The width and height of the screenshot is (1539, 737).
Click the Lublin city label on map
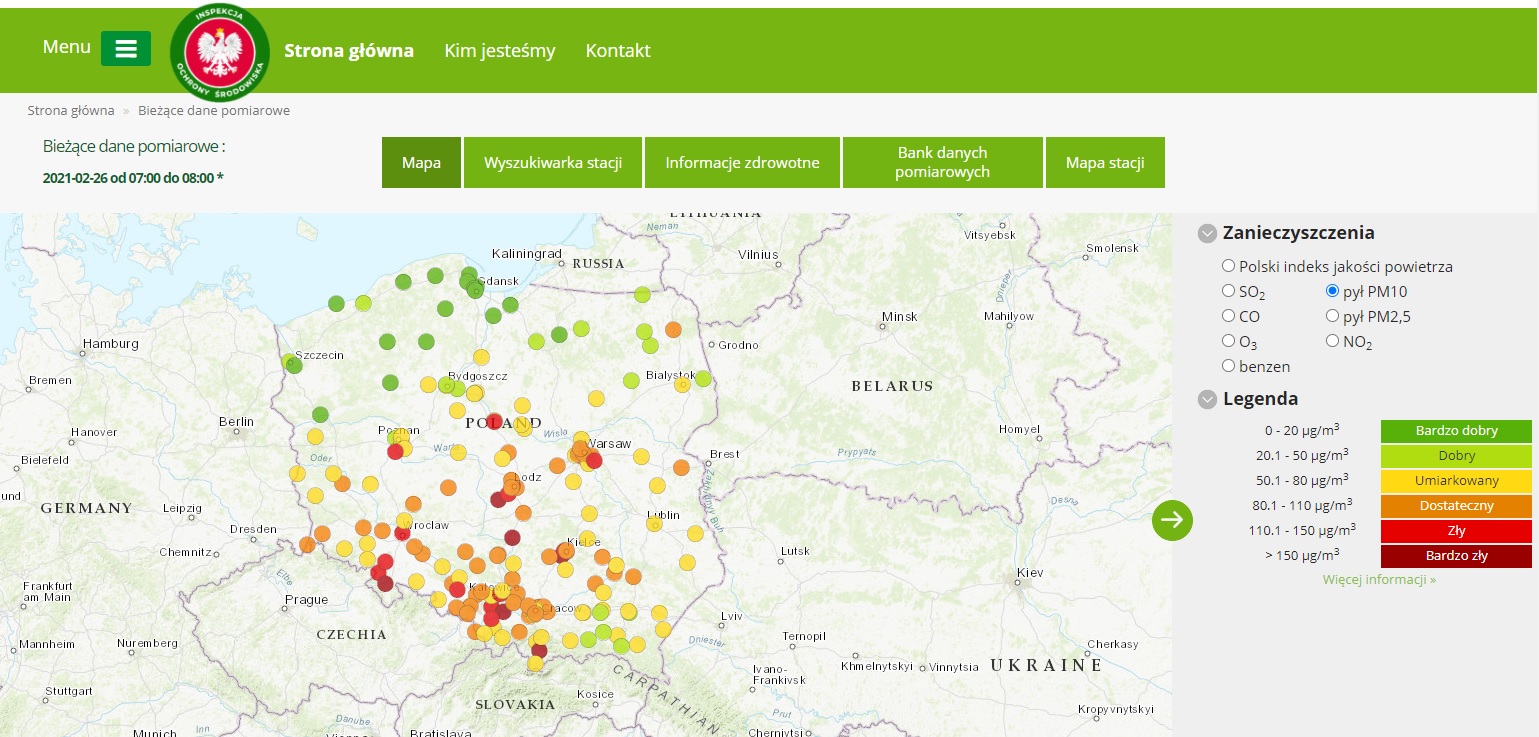click(x=664, y=516)
